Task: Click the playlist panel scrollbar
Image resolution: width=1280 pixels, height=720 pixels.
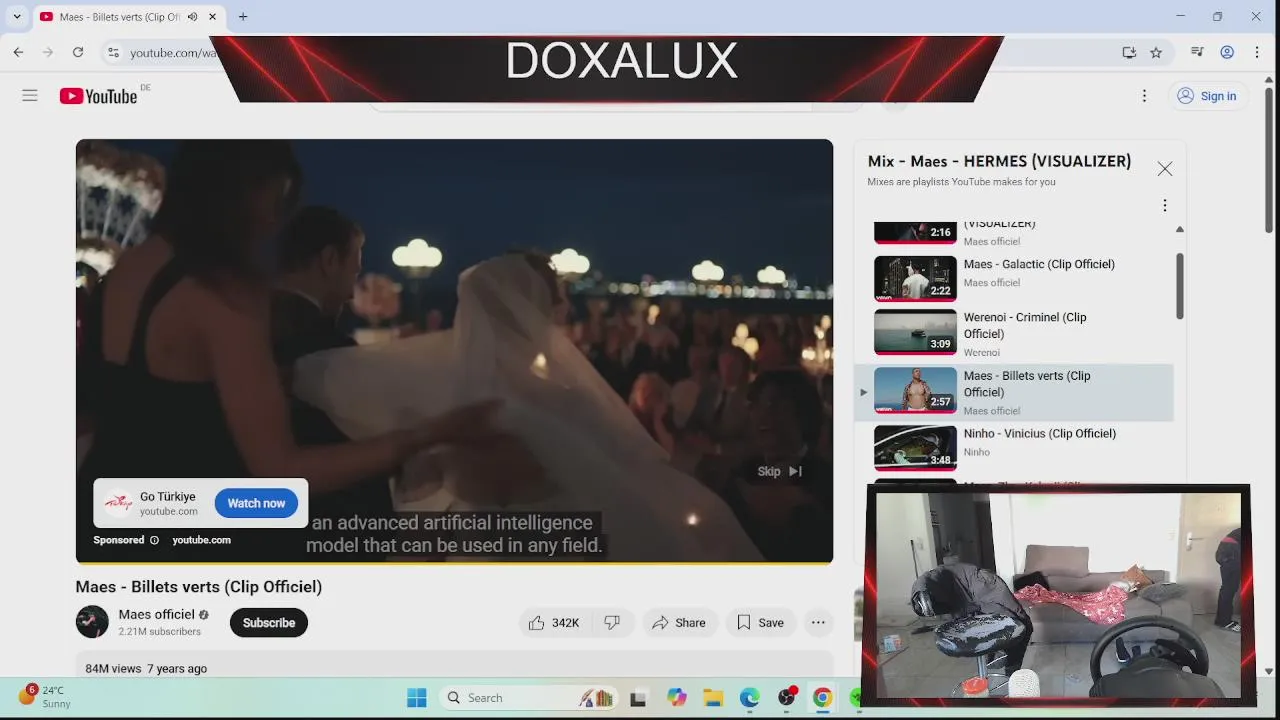Action: [1180, 286]
